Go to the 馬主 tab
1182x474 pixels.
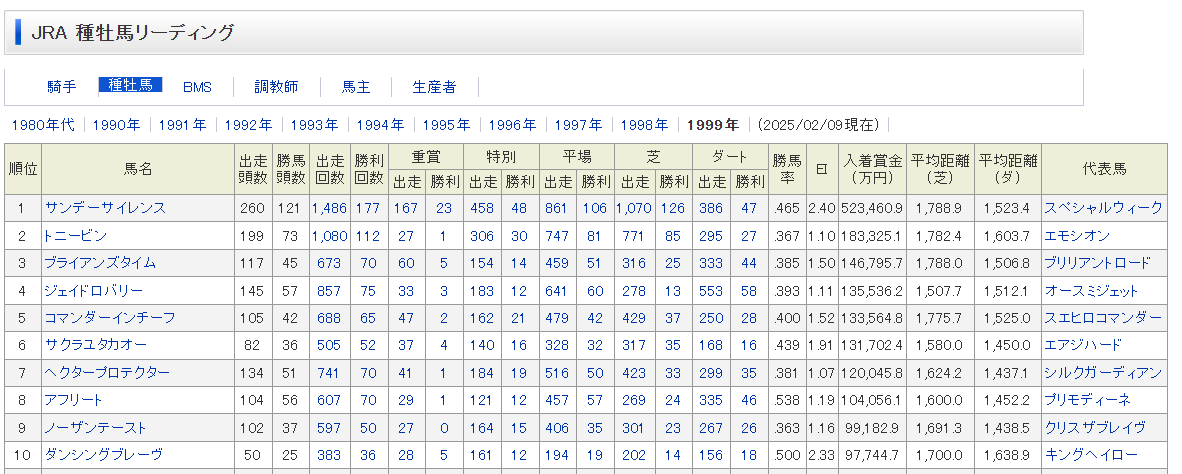[x=356, y=87]
